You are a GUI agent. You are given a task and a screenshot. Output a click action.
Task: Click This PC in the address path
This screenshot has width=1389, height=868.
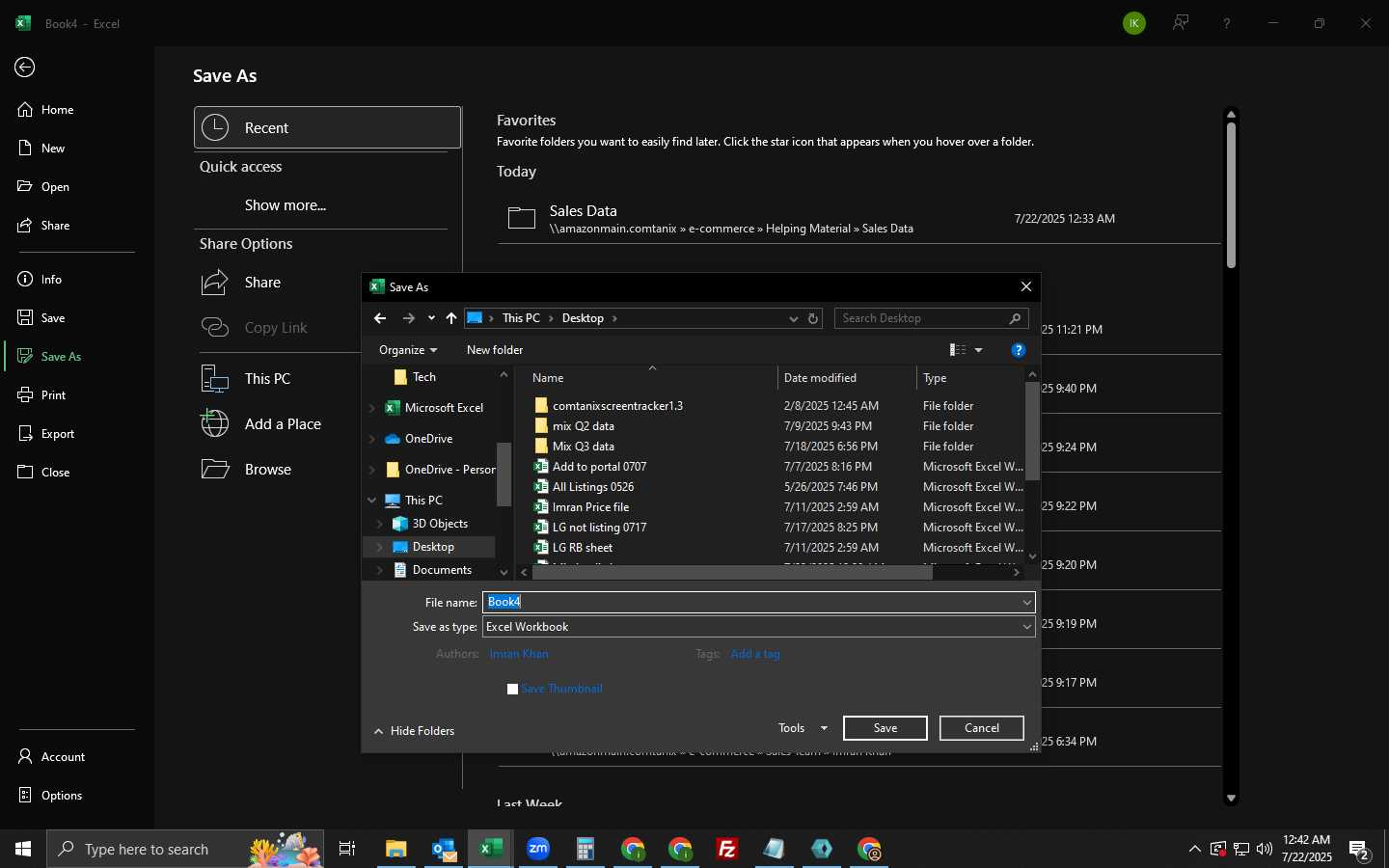(521, 318)
